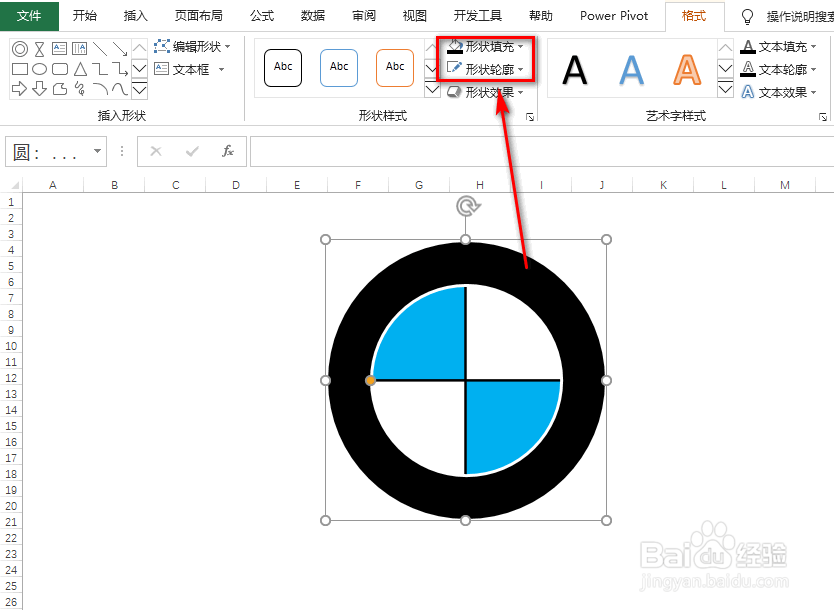Switch to 开发工具 tab
The height and width of the screenshot is (610, 834).
478,16
